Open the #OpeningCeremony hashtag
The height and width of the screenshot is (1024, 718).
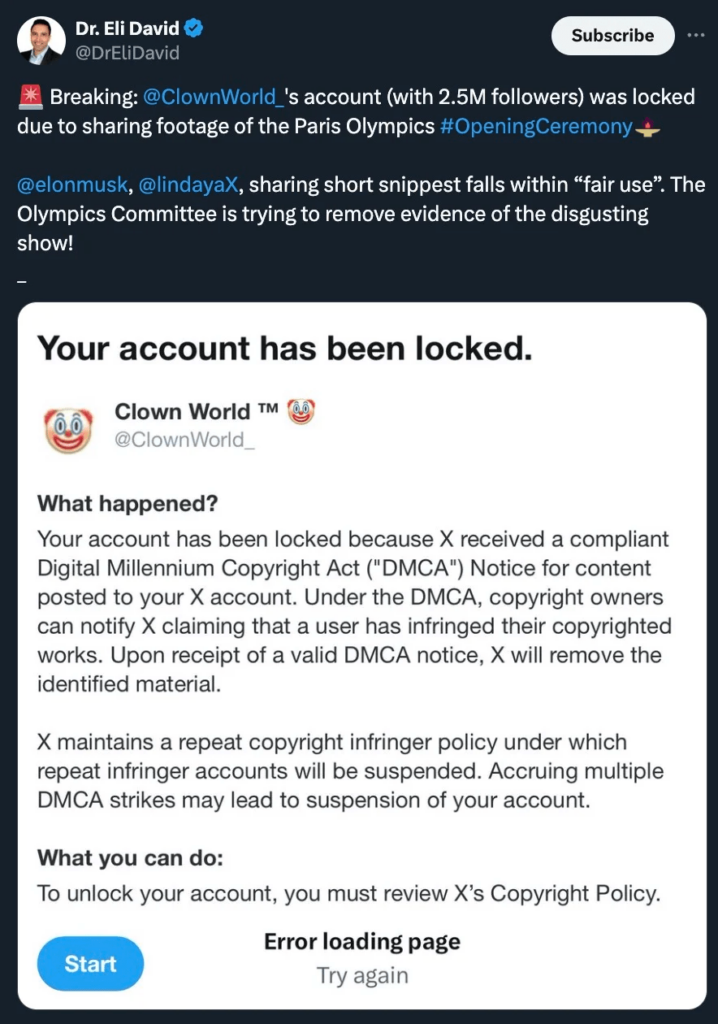tap(536, 126)
